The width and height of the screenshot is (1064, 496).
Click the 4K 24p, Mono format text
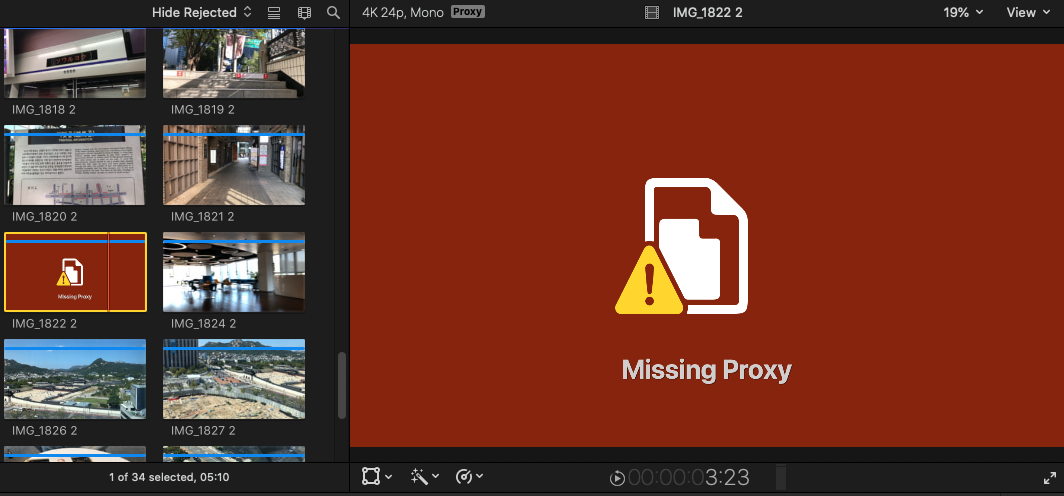(403, 12)
